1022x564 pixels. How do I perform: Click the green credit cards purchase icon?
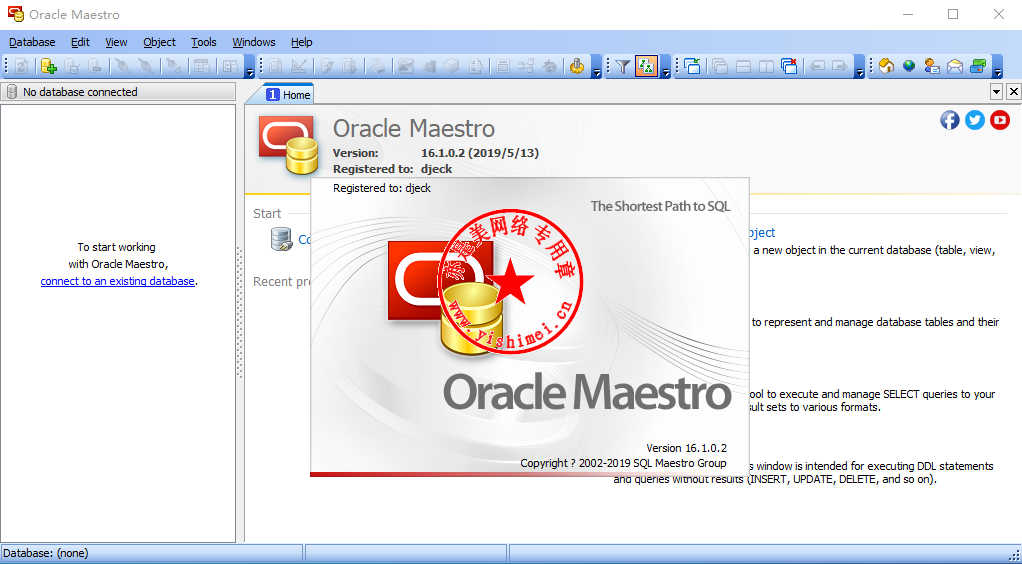tap(978, 66)
